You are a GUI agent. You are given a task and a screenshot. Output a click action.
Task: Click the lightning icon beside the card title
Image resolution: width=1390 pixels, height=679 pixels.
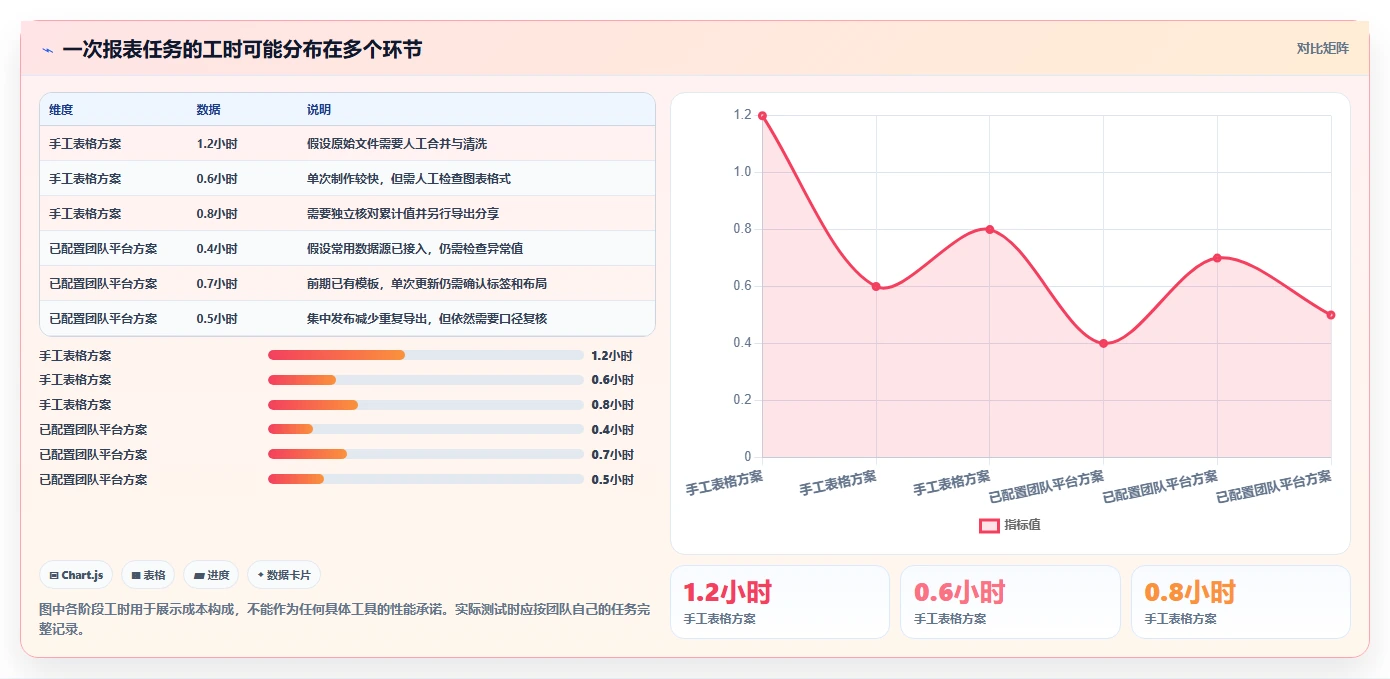47,49
